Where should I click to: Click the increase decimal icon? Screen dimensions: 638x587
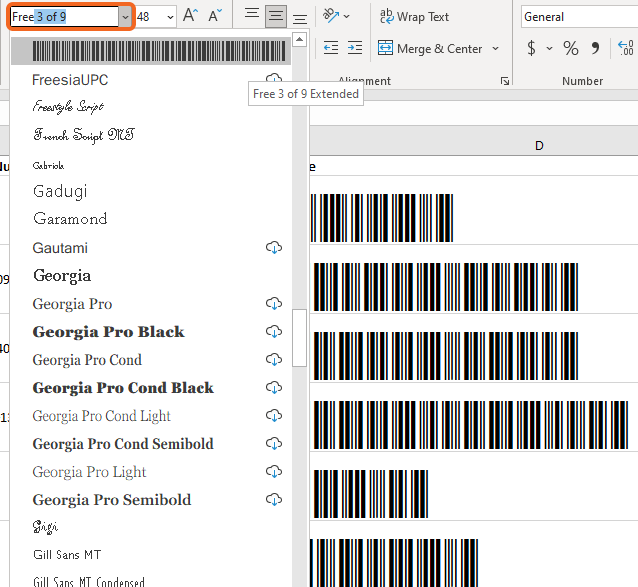625,48
